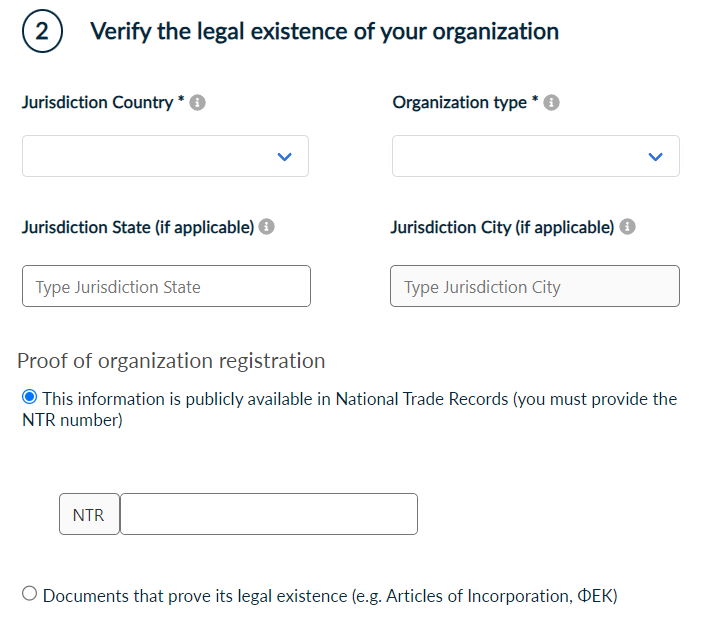The width and height of the screenshot is (705, 622).
Task: Focus the 'Type Jurisdiction State' text field
Action: point(166,286)
